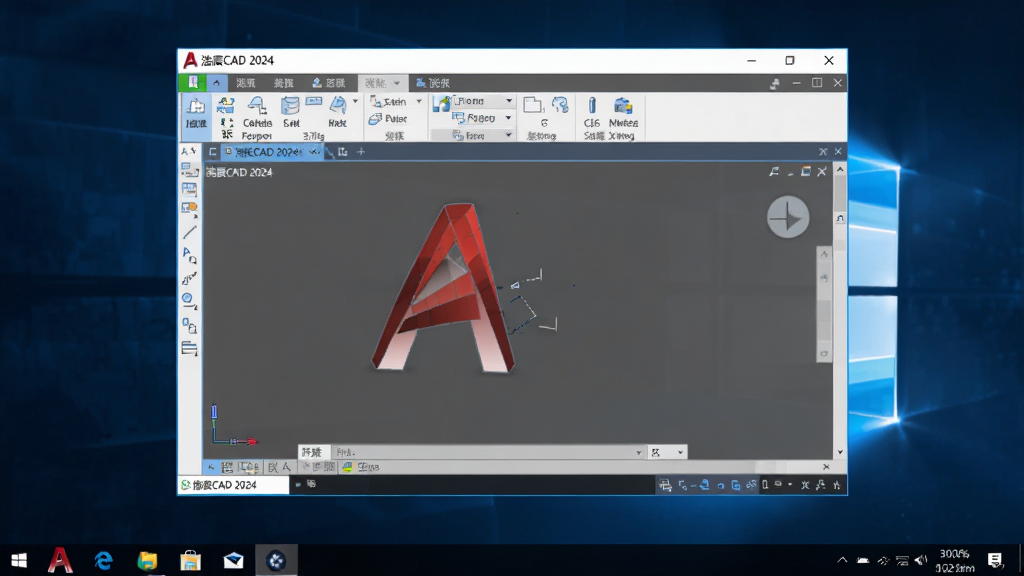The width and height of the screenshot is (1024, 576).
Task: Open the active ribbon tab with dropdown arrow
Action: (382, 83)
